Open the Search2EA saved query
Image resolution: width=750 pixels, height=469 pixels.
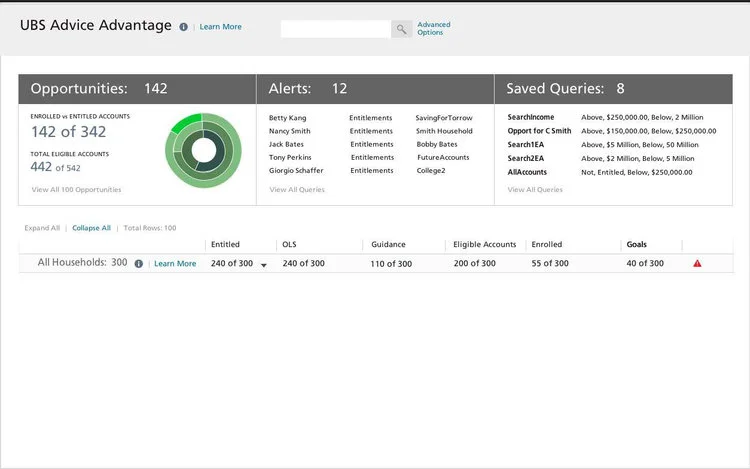point(526,158)
